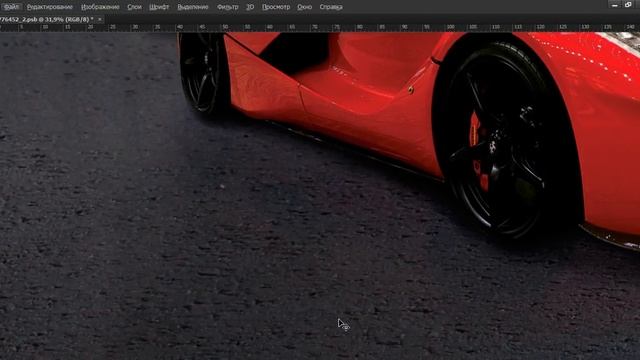
Task: Open the Редактирование menu
Action: click(50, 7)
